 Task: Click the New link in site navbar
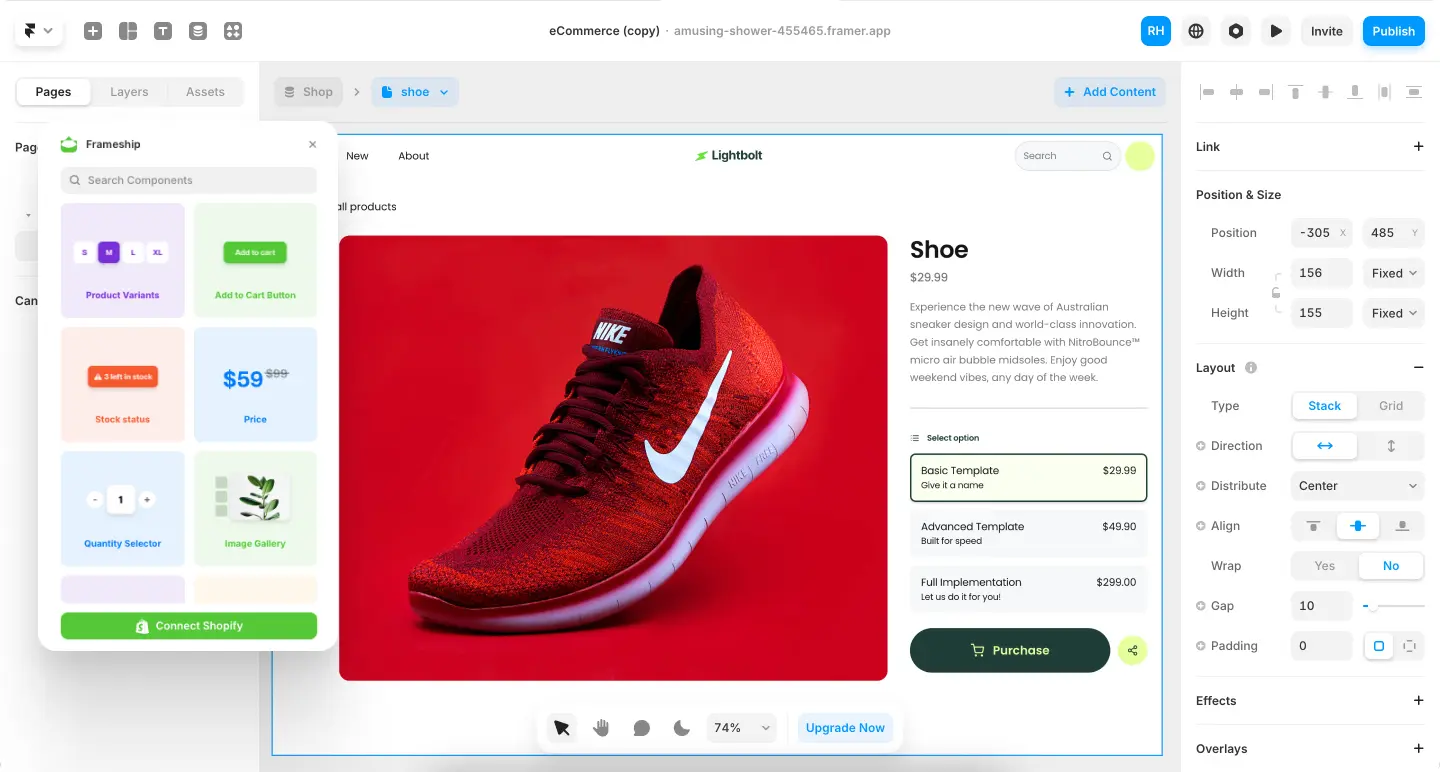point(357,156)
